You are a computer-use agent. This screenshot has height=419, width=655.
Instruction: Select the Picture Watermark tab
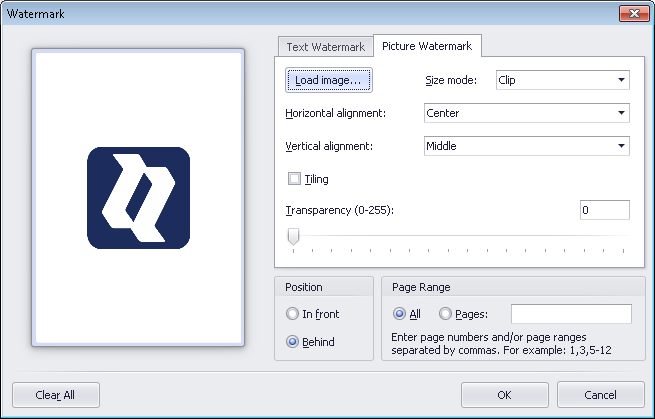pyautogui.click(x=427, y=46)
